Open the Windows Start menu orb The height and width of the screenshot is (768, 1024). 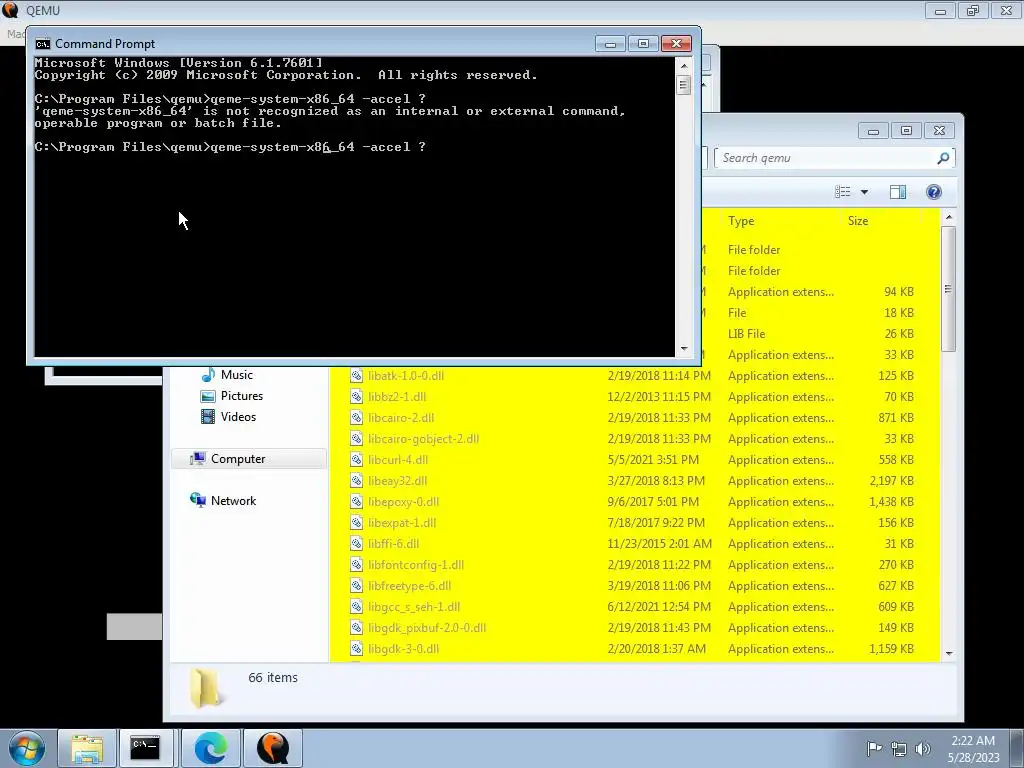(x=27, y=748)
